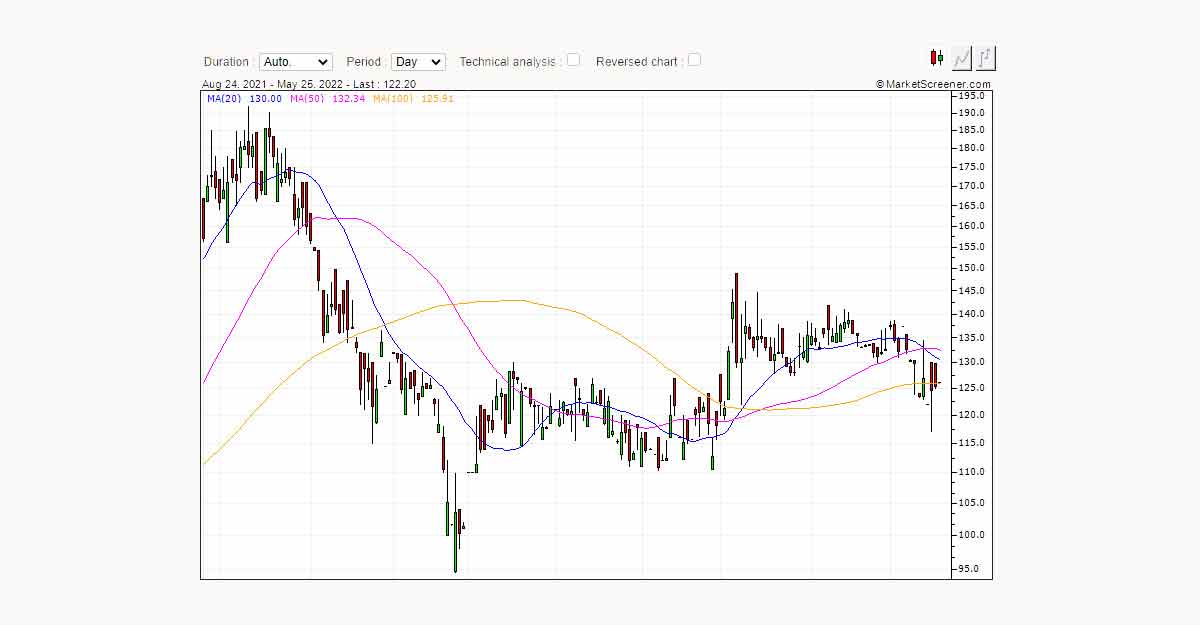Click the MA(100) value 125.91

438,99
